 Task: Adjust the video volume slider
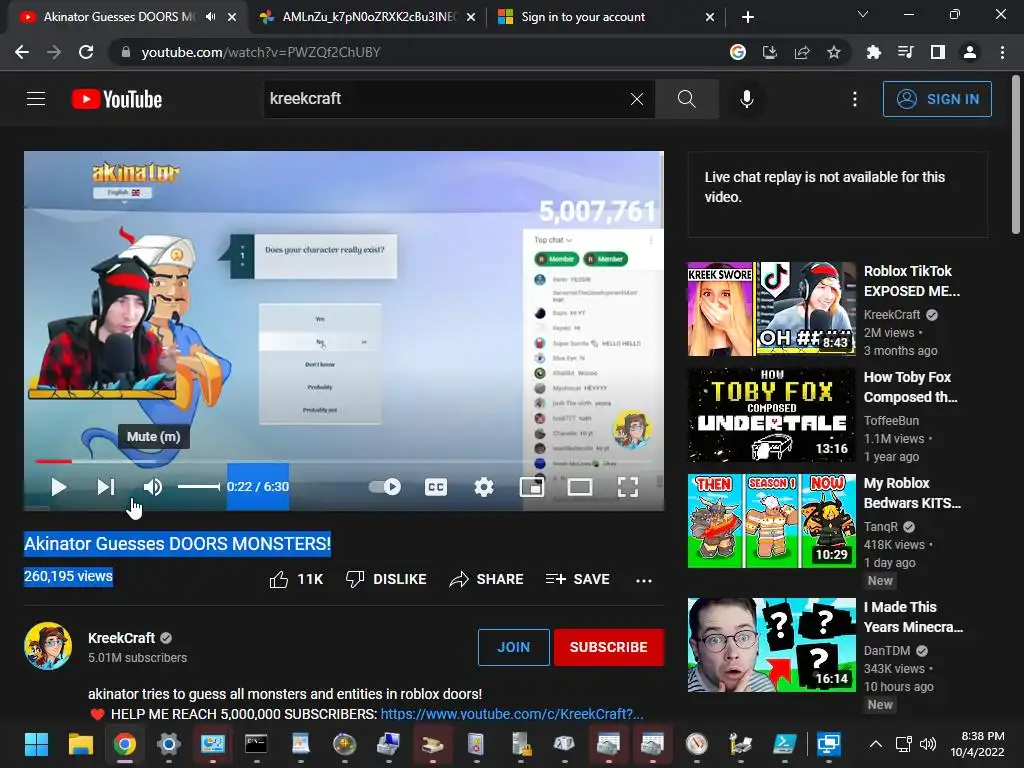[x=199, y=487]
